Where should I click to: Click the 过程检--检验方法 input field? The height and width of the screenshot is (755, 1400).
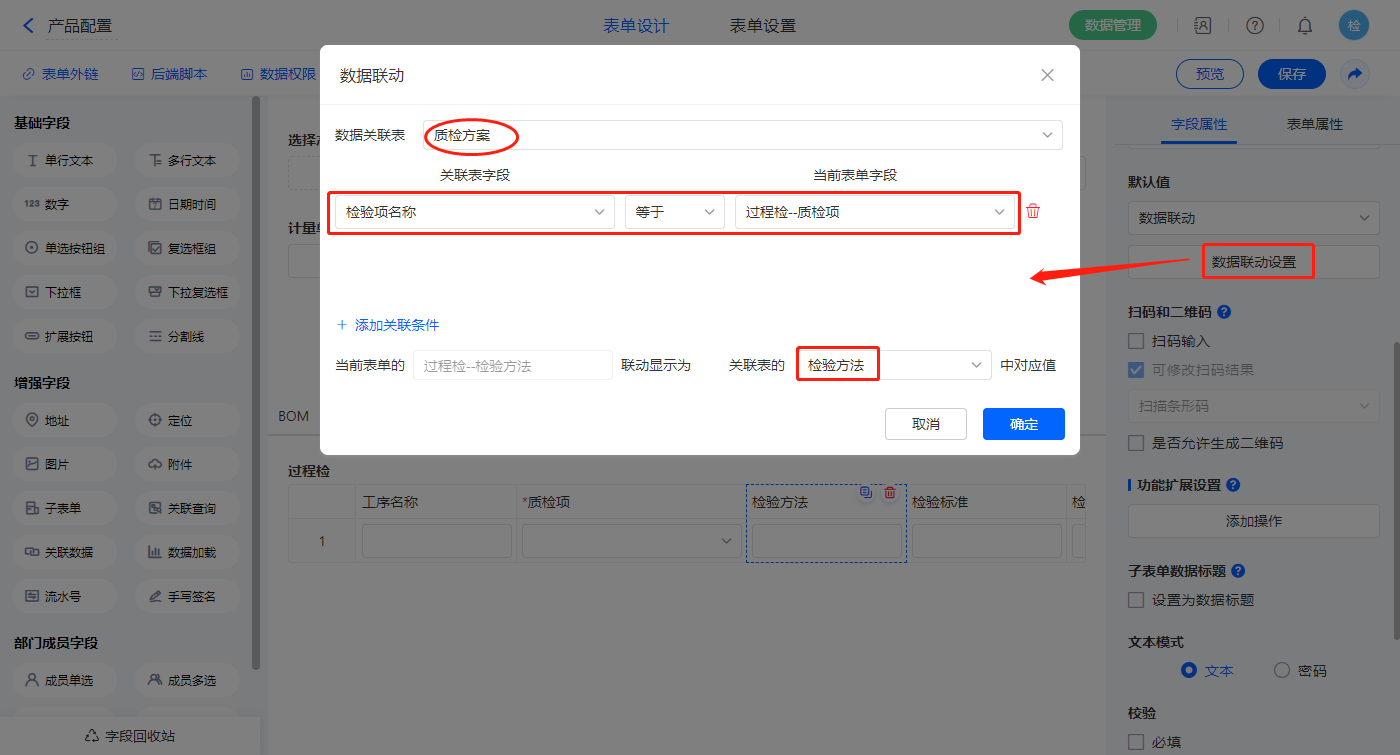(x=512, y=366)
